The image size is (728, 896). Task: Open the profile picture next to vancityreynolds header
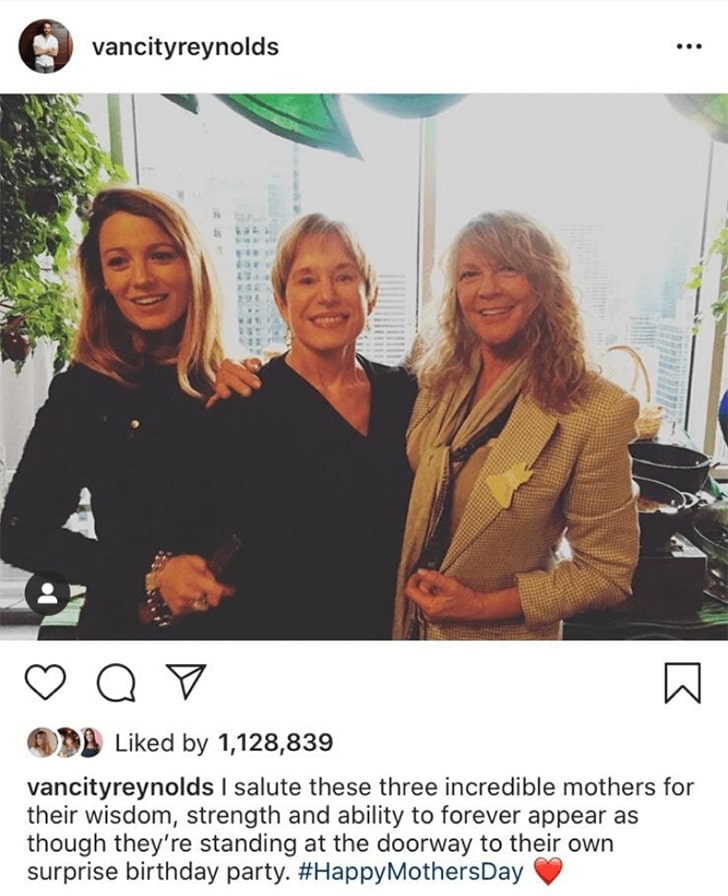pos(45,46)
